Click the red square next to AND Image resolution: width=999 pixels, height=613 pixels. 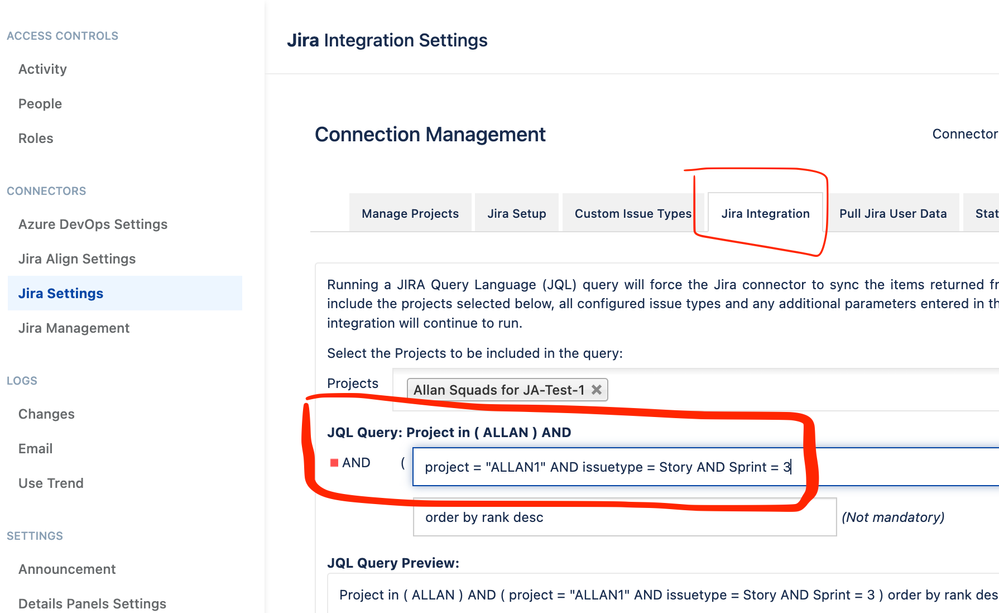click(334, 463)
